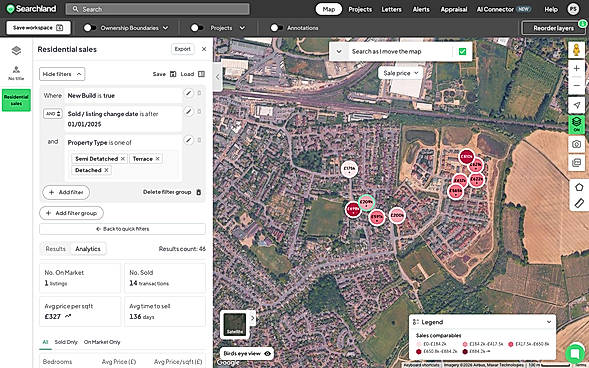Click Delete filter group
589x368 pixels.
pyautogui.click(x=172, y=192)
